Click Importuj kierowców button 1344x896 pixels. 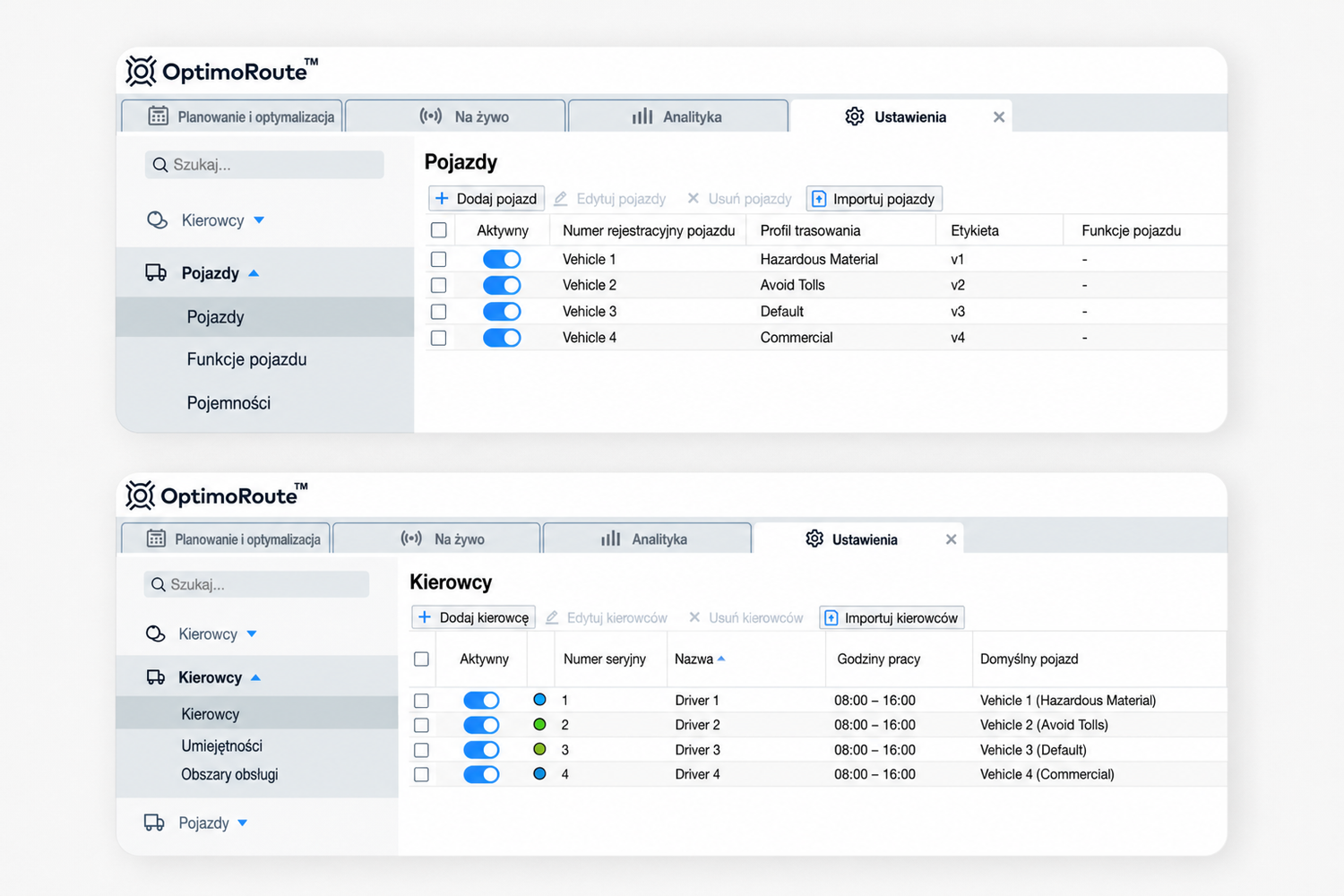click(x=892, y=617)
